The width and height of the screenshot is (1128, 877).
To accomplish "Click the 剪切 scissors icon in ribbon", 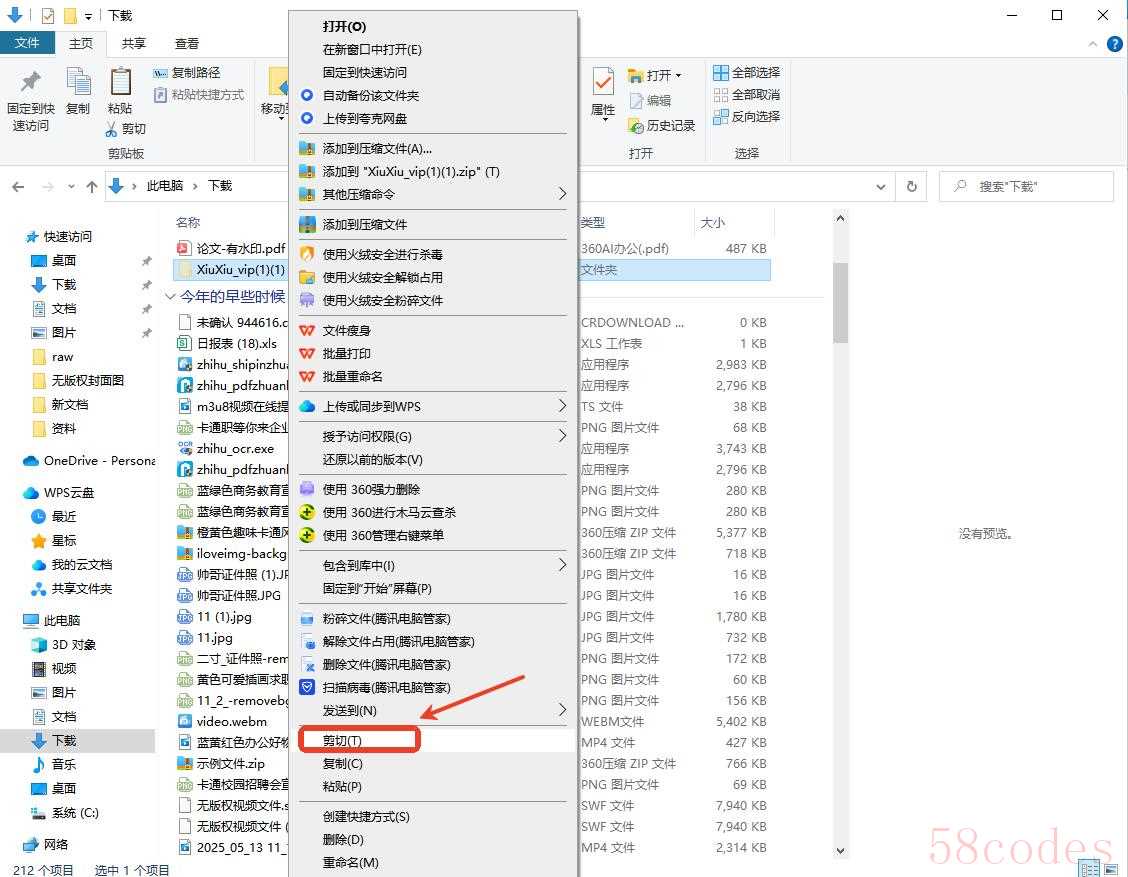I will 112,129.
